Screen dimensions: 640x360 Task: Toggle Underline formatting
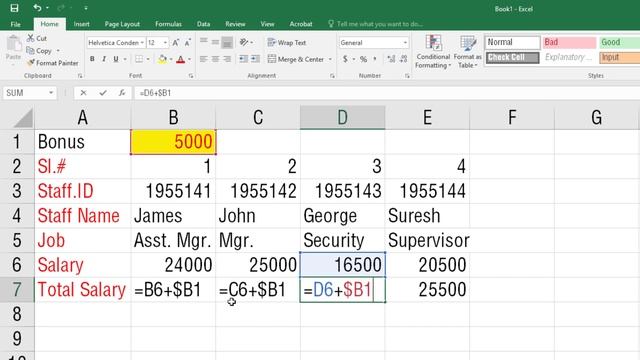[x=116, y=59]
